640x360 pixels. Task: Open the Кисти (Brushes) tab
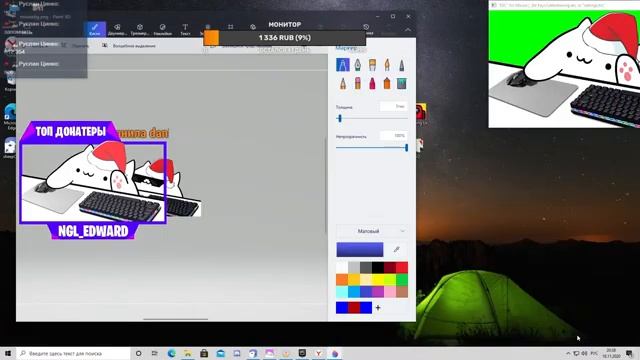click(x=95, y=29)
